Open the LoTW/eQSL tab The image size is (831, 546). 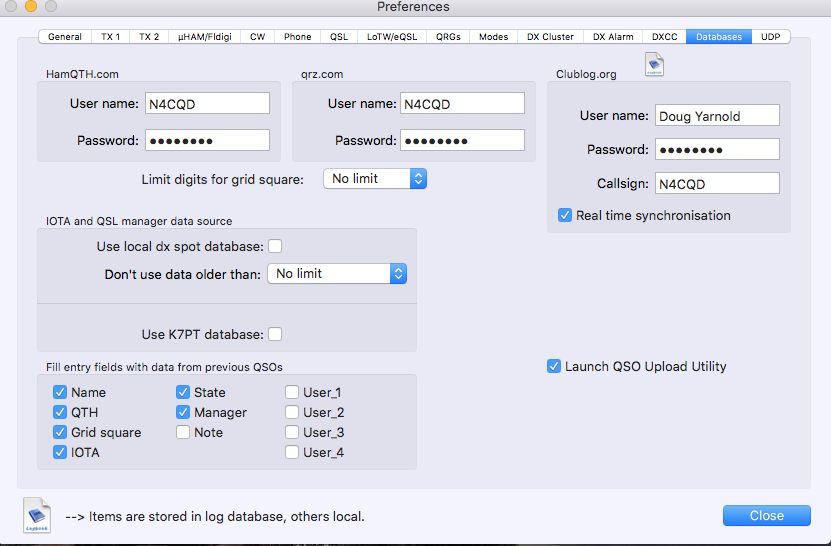(391, 37)
